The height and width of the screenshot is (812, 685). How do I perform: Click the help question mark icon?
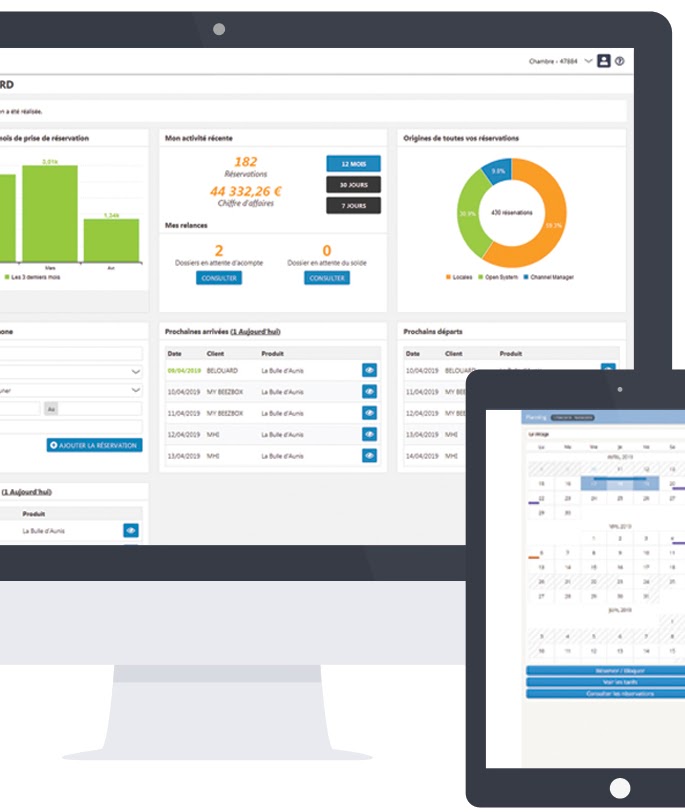620,61
